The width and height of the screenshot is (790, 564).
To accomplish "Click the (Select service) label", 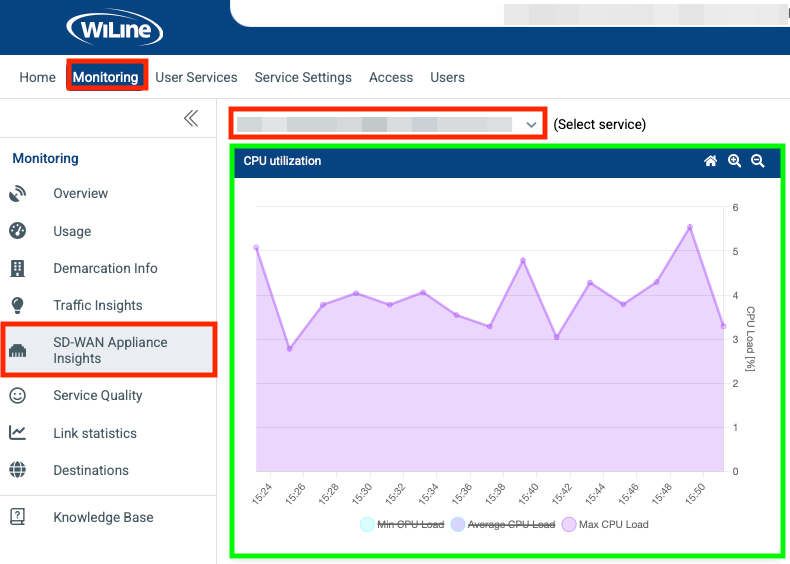I will 600,124.
